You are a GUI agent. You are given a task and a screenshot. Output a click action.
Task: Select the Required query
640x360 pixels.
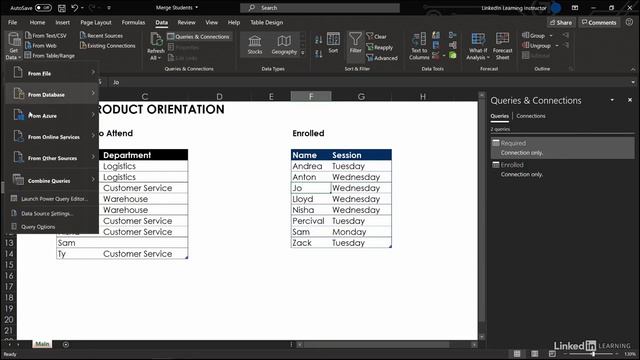pyautogui.click(x=562, y=148)
